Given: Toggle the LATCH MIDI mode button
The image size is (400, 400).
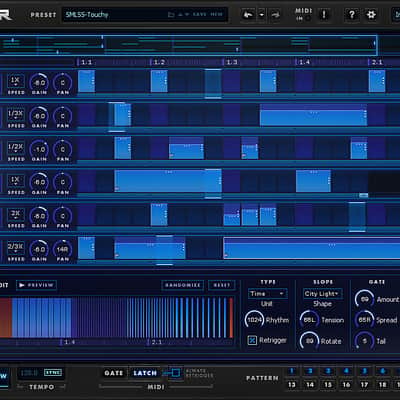Looking at the screenshot, I should (x=145, y=373).
